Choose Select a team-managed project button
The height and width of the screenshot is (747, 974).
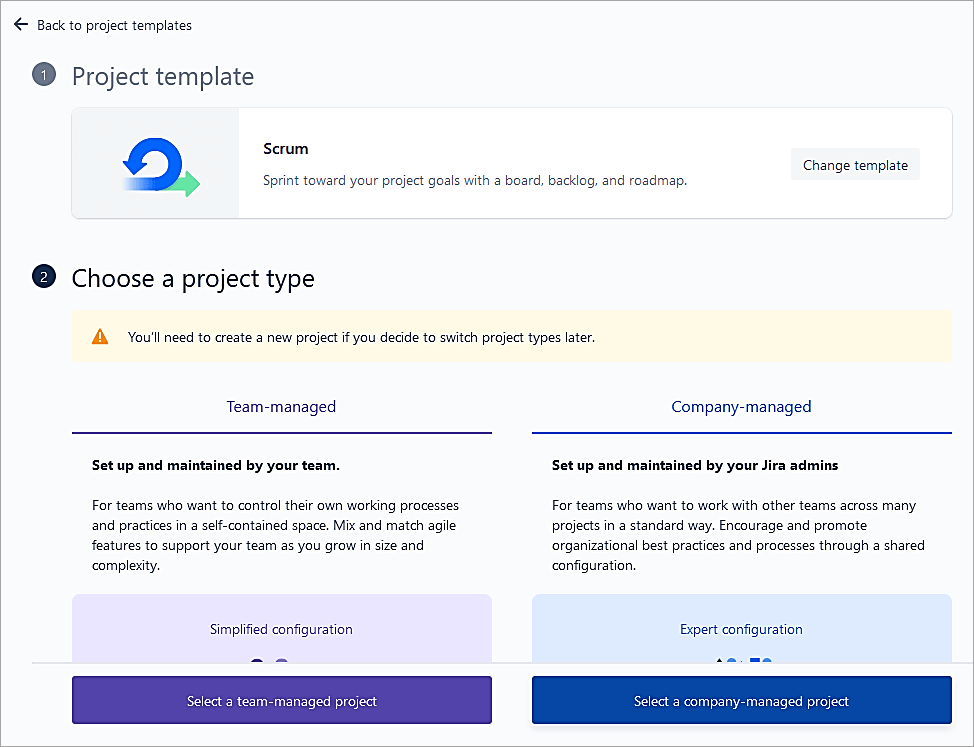[x=281, y=700]
